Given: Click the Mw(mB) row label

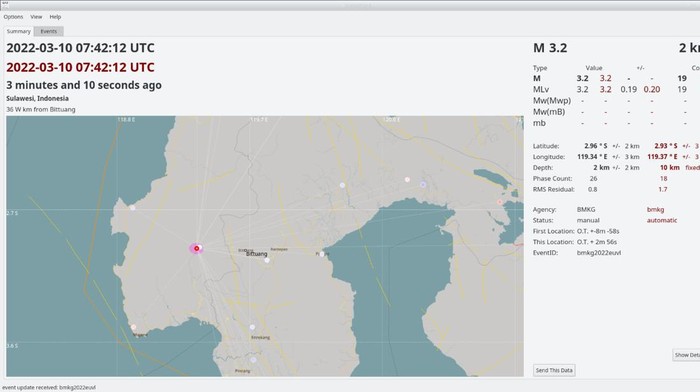Looking at the screenshot, I should (549, 112).
